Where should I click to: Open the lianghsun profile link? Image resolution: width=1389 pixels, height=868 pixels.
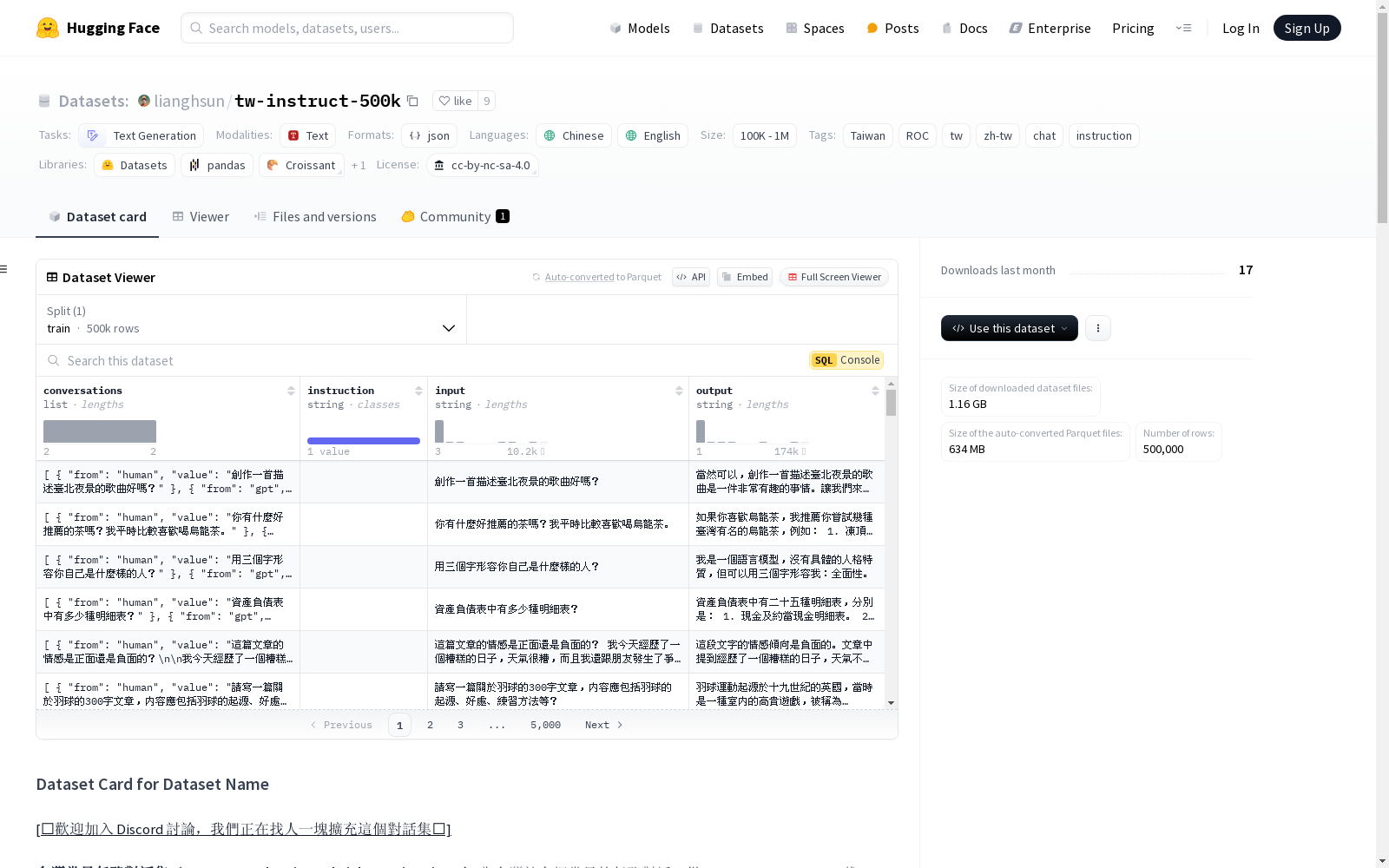click(189, 101)
